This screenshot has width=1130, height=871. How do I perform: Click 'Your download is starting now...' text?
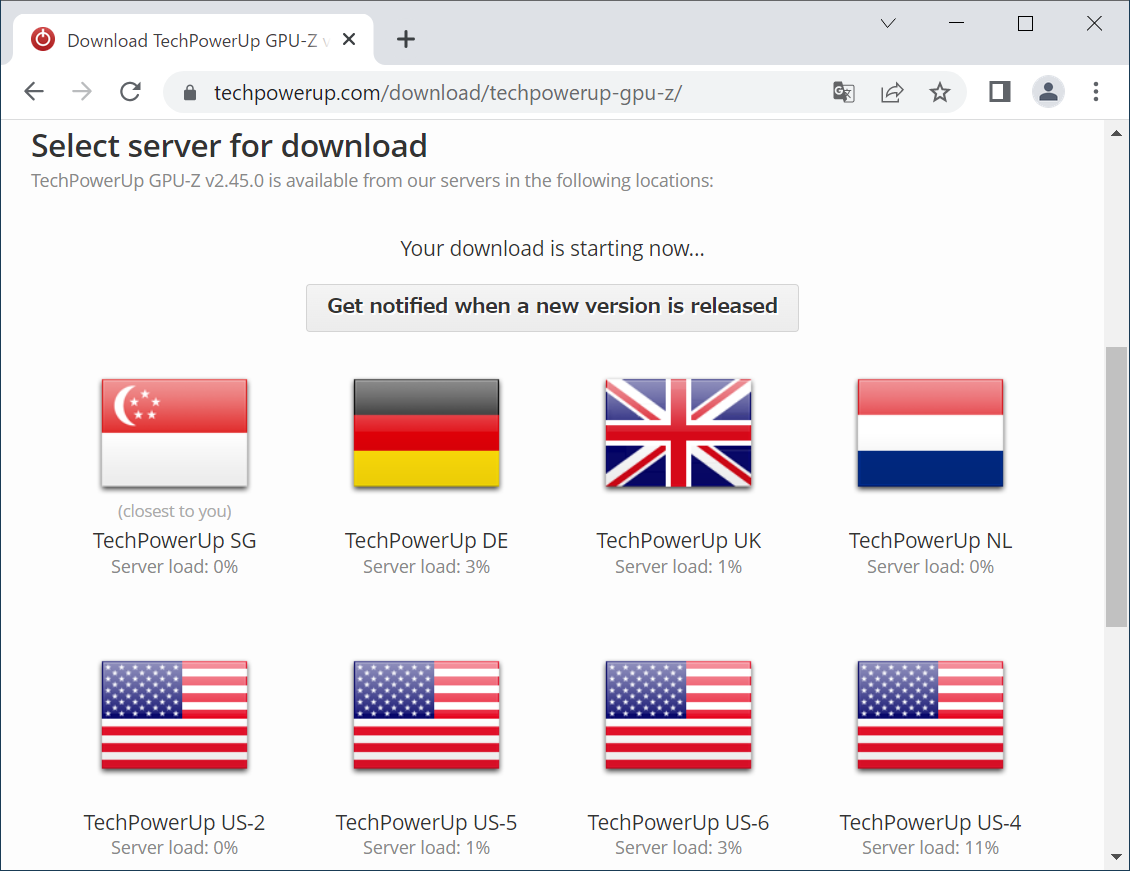[x=552, y=249]
